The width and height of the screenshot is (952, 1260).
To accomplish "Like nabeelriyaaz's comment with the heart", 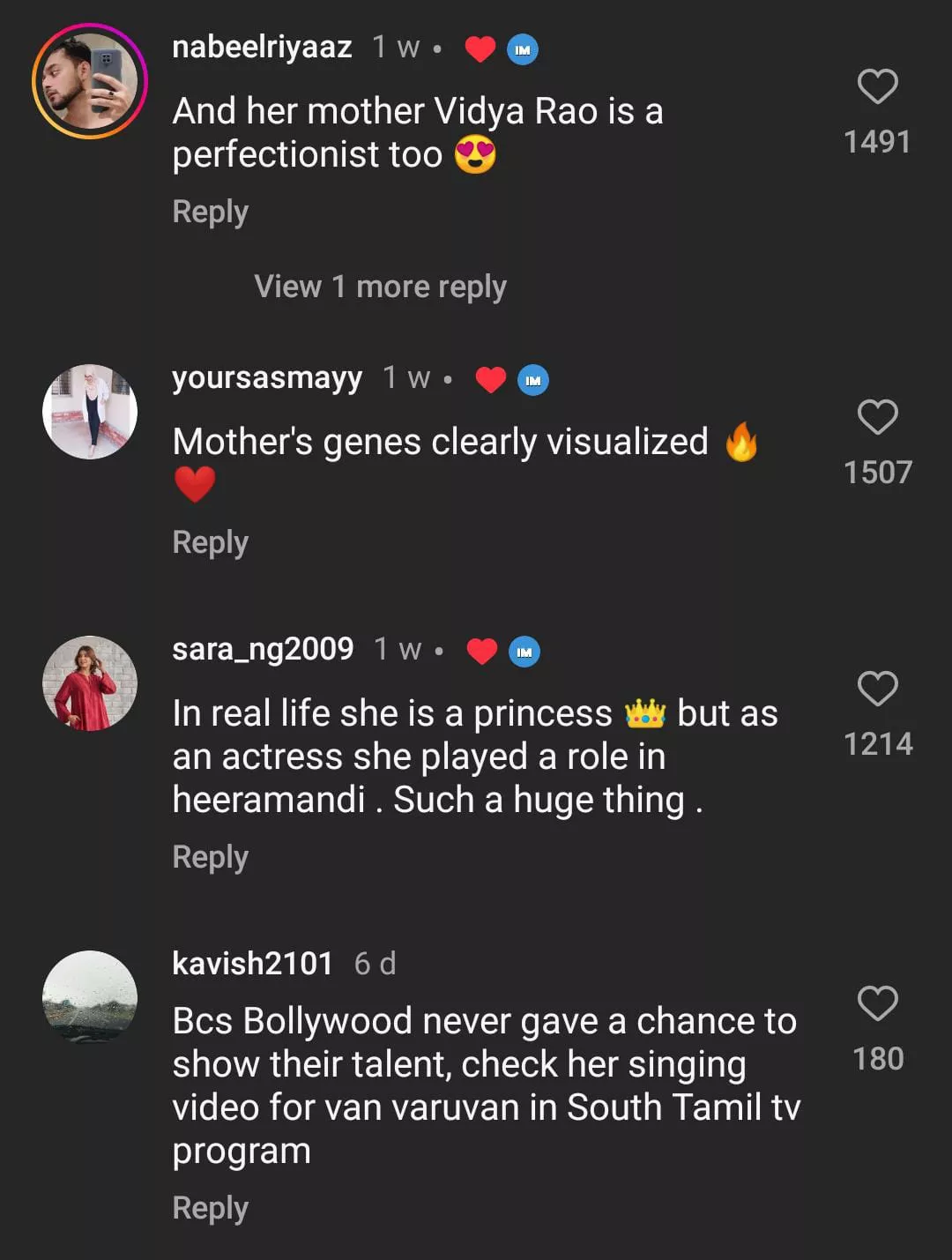I will pos(877,86).
